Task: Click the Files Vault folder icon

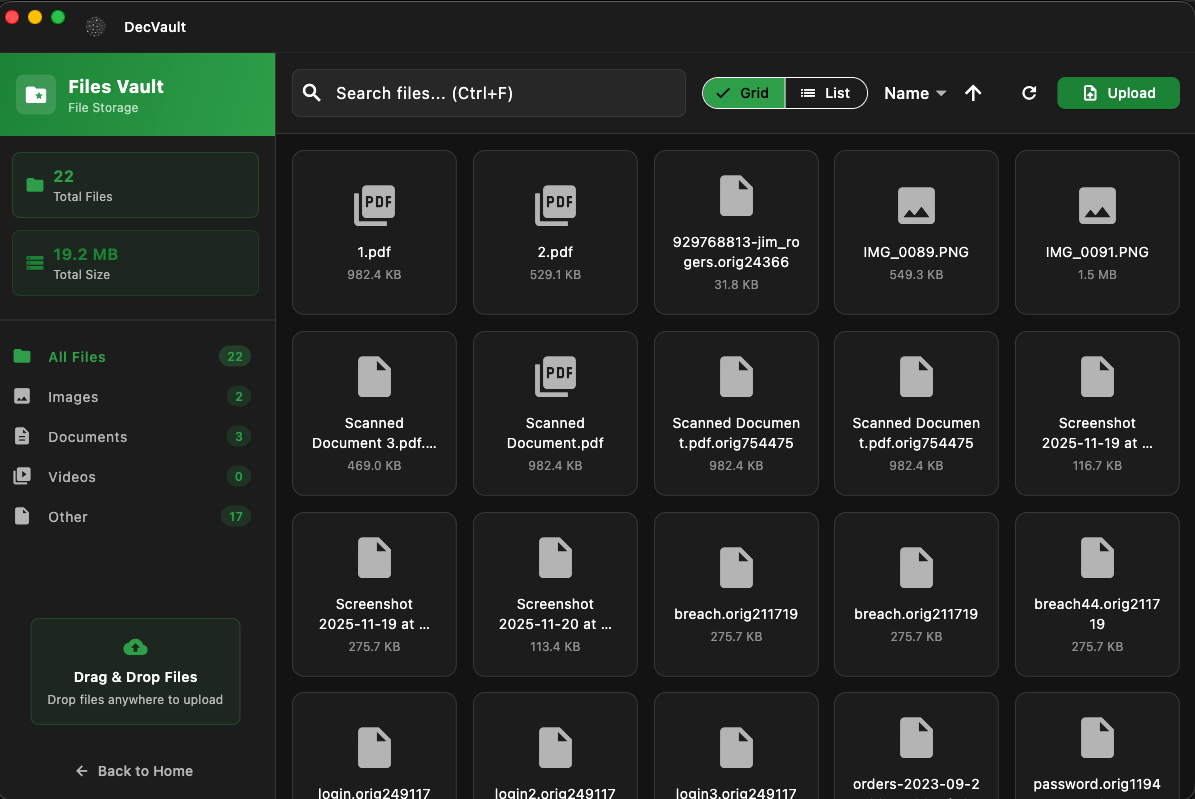Action: [x=36, y=94]
